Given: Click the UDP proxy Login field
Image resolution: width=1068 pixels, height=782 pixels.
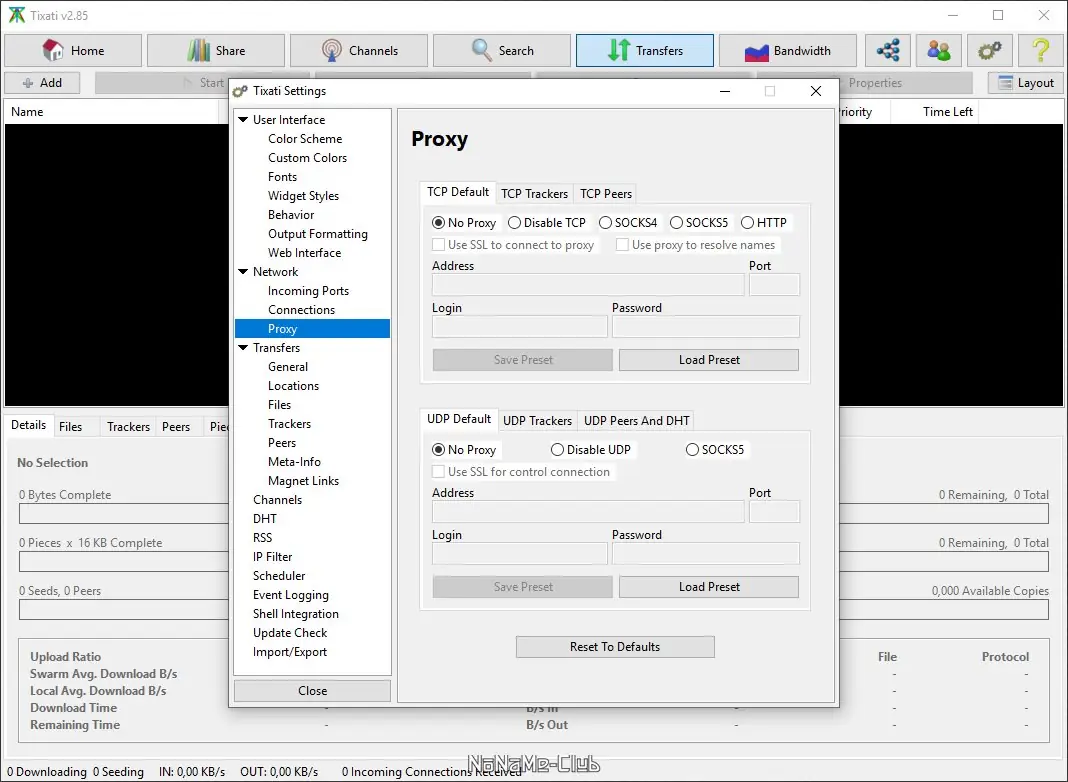Looking at the screenshot, I should pos(520,554).
